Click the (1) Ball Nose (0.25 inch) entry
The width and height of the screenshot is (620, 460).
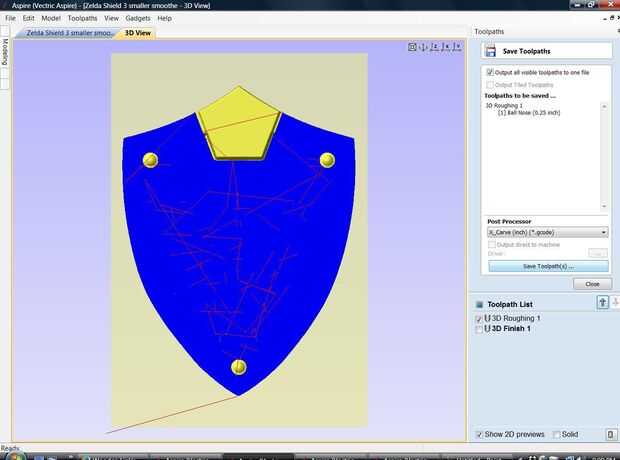click(x=529, y=113)
